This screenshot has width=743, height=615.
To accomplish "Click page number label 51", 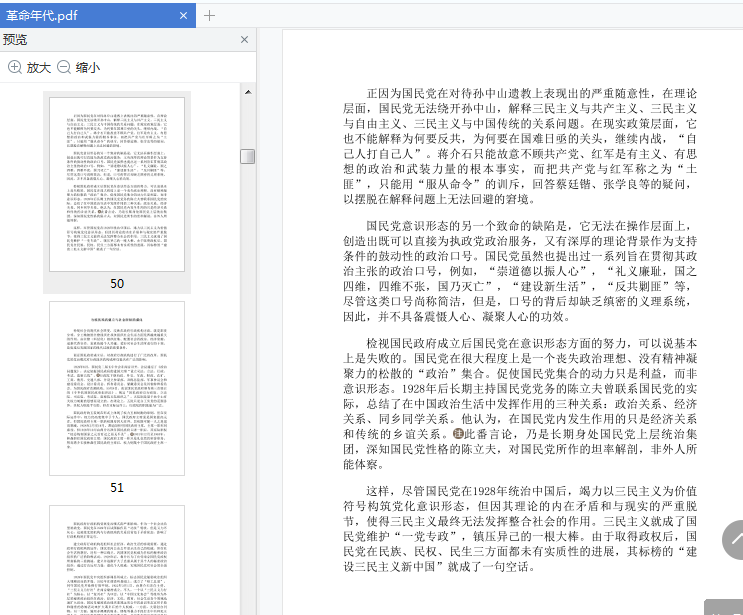I will pyautogui.click(x=117, y=488).
